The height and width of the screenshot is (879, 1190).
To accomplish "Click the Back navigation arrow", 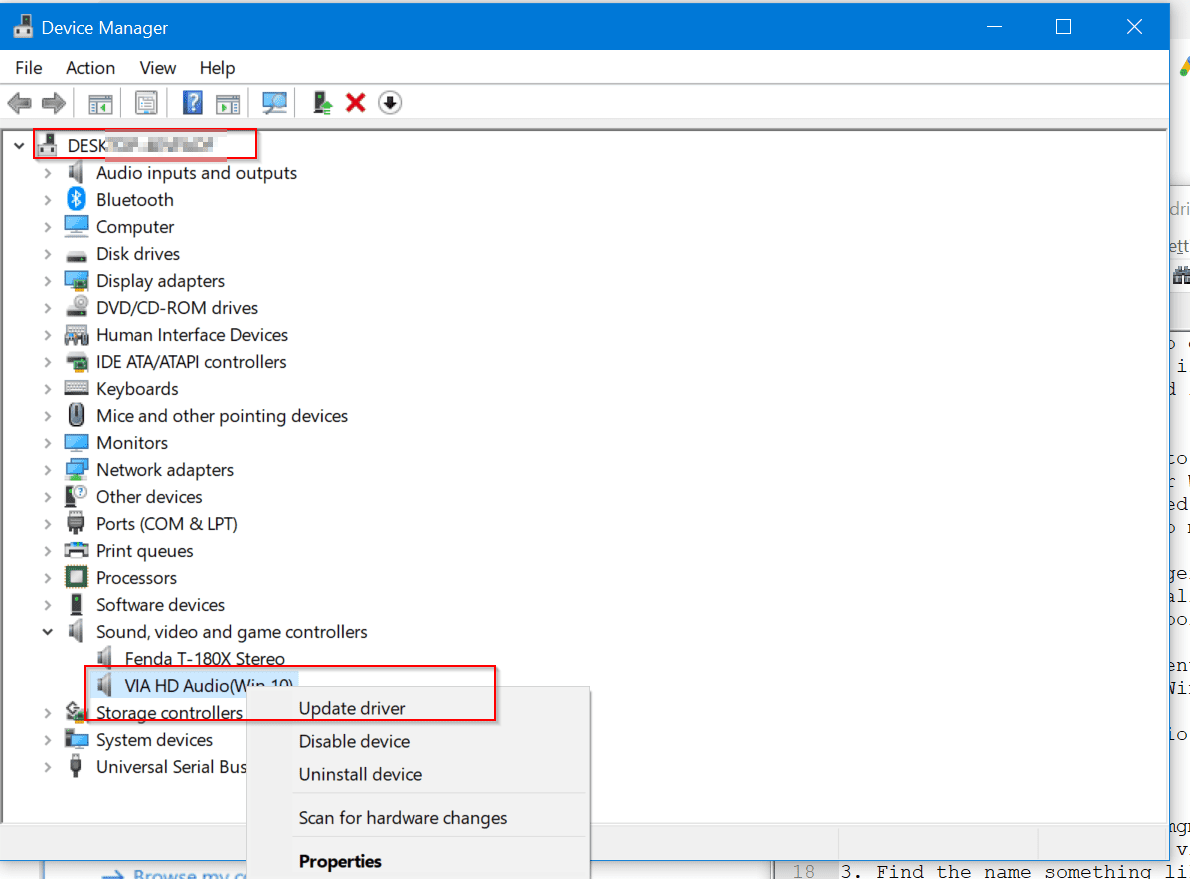I will tap(20, 102).
